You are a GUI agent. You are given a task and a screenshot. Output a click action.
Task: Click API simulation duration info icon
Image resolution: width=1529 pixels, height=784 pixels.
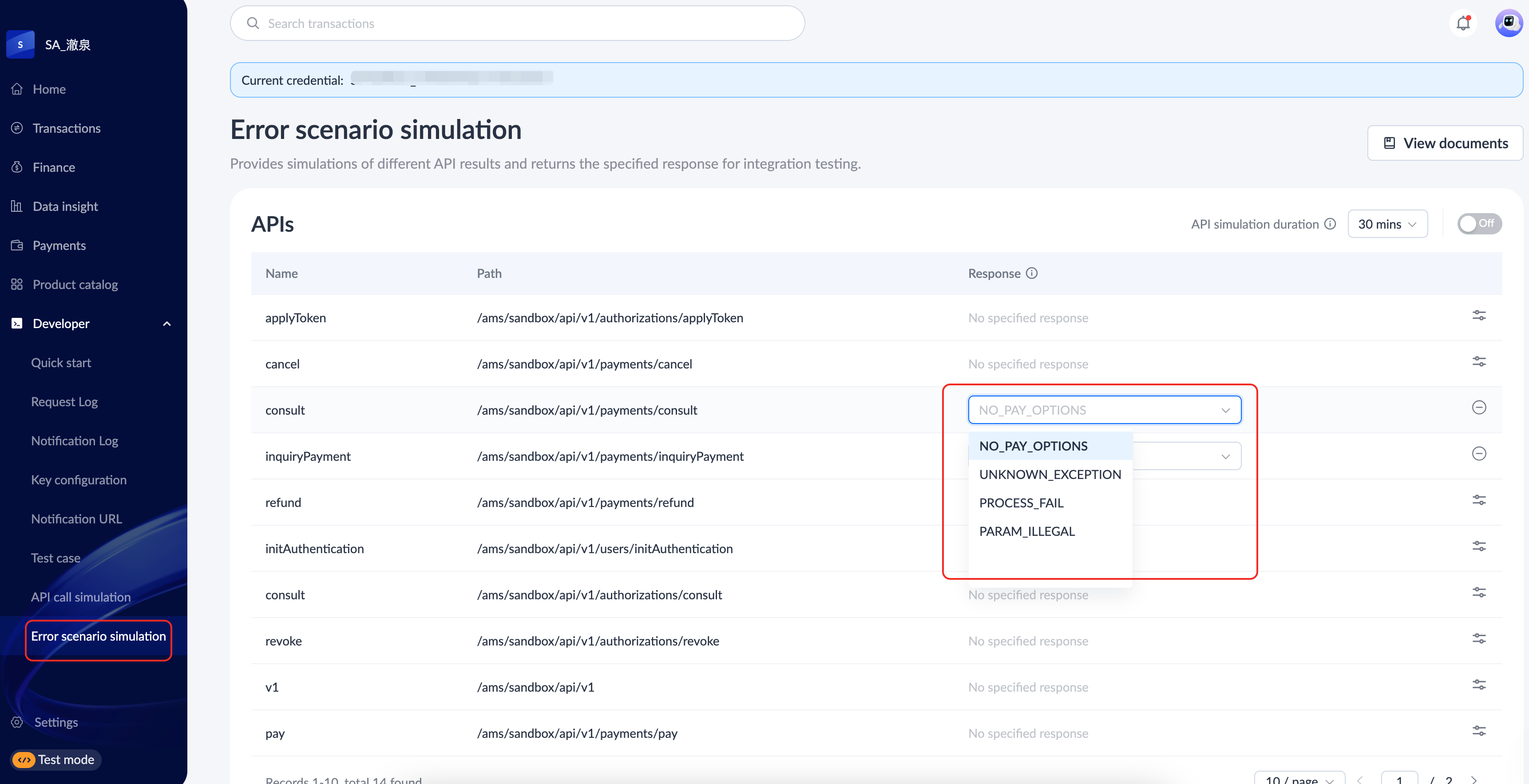click(1330, 224)
